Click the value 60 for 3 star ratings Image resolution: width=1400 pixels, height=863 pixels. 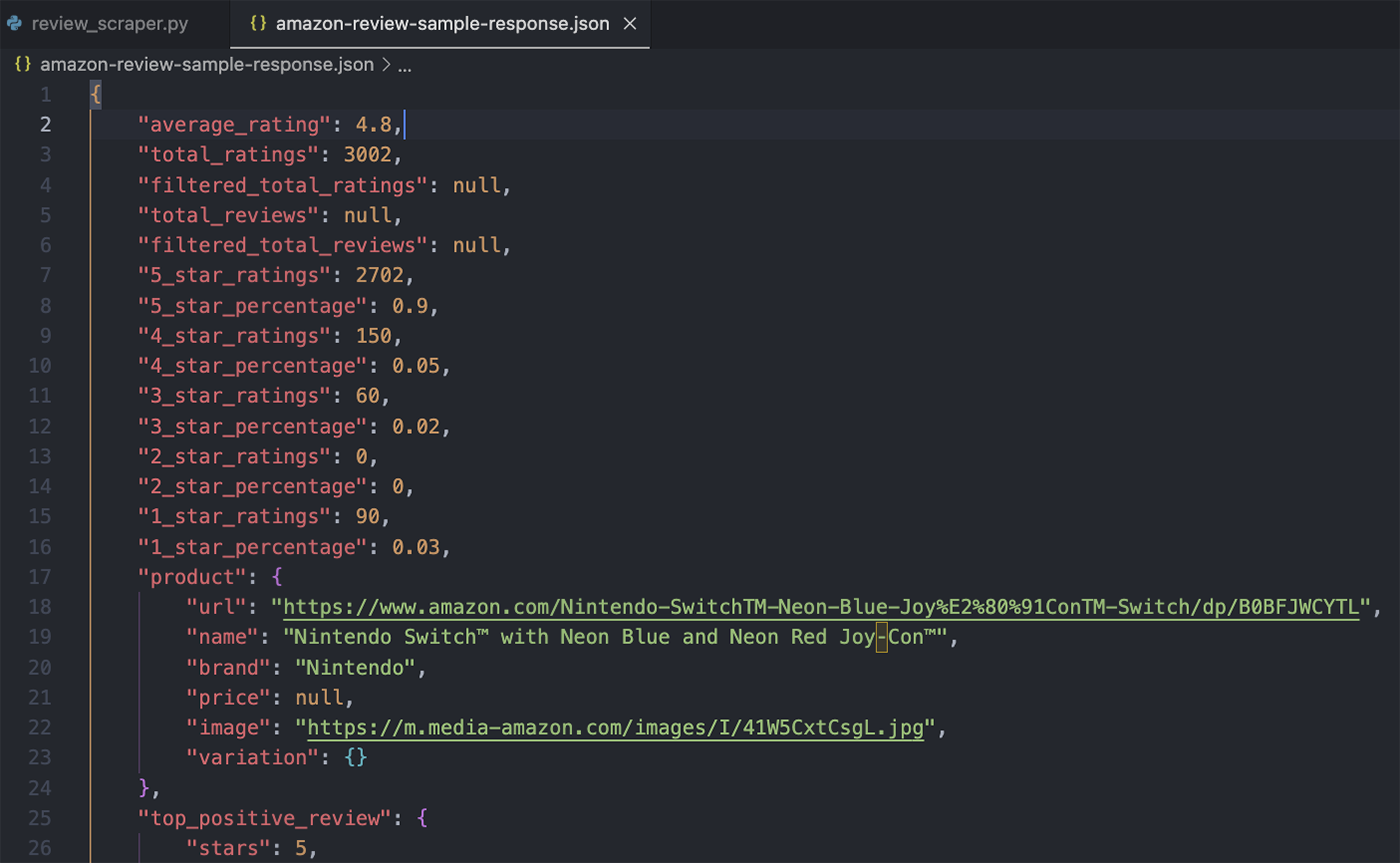[x=368, y=396]
